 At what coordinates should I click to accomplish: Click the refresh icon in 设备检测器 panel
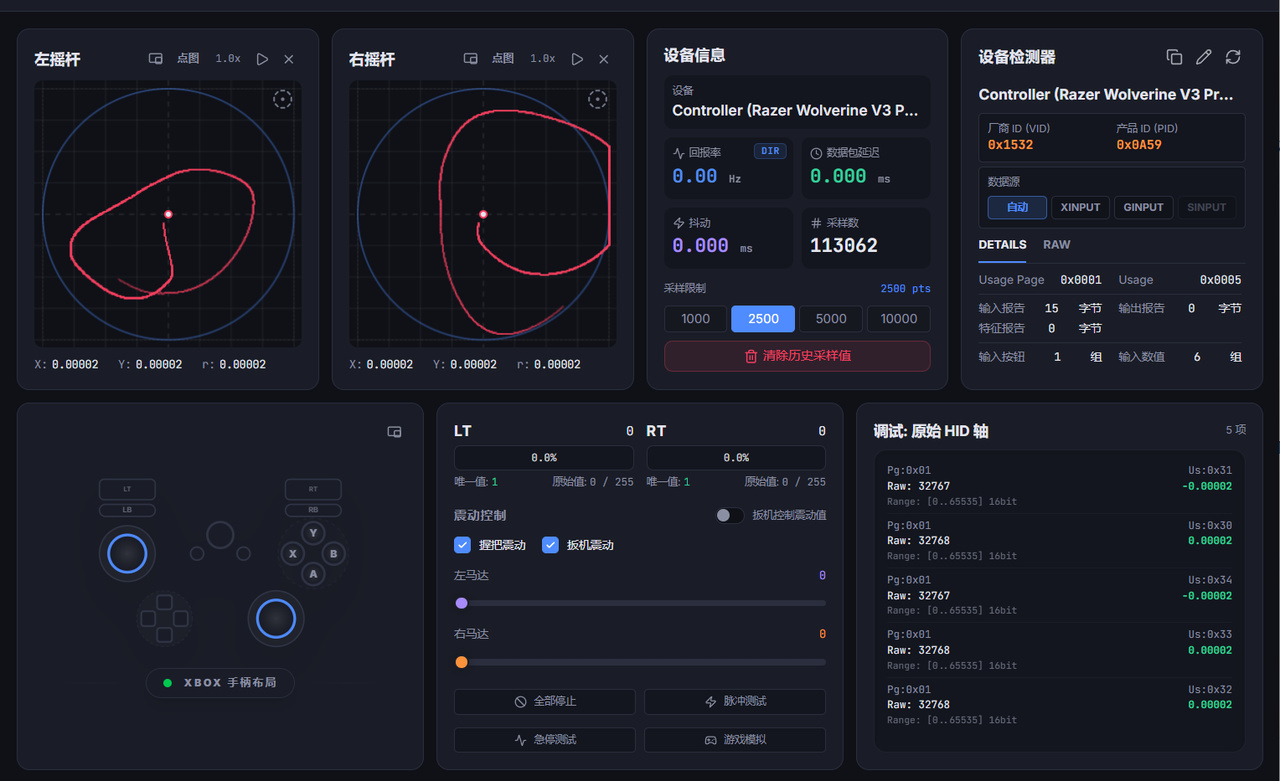pyautogui.click(x=1233, y=57)
